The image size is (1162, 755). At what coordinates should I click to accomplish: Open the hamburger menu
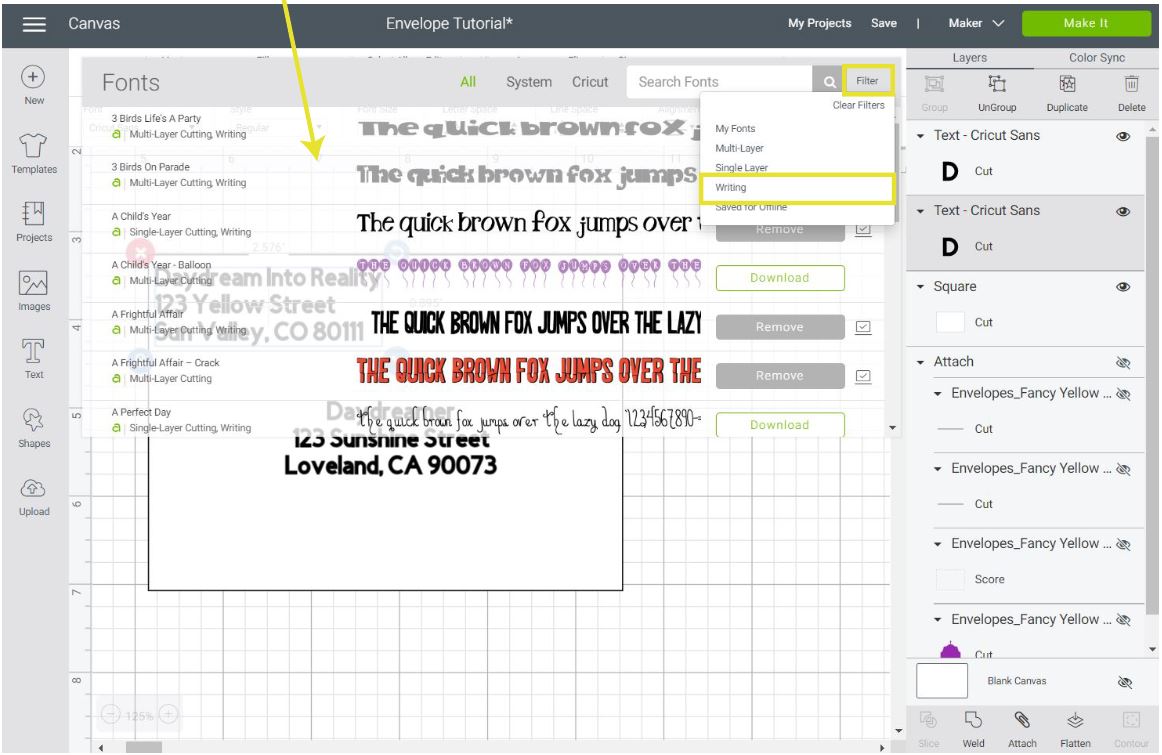34,24
